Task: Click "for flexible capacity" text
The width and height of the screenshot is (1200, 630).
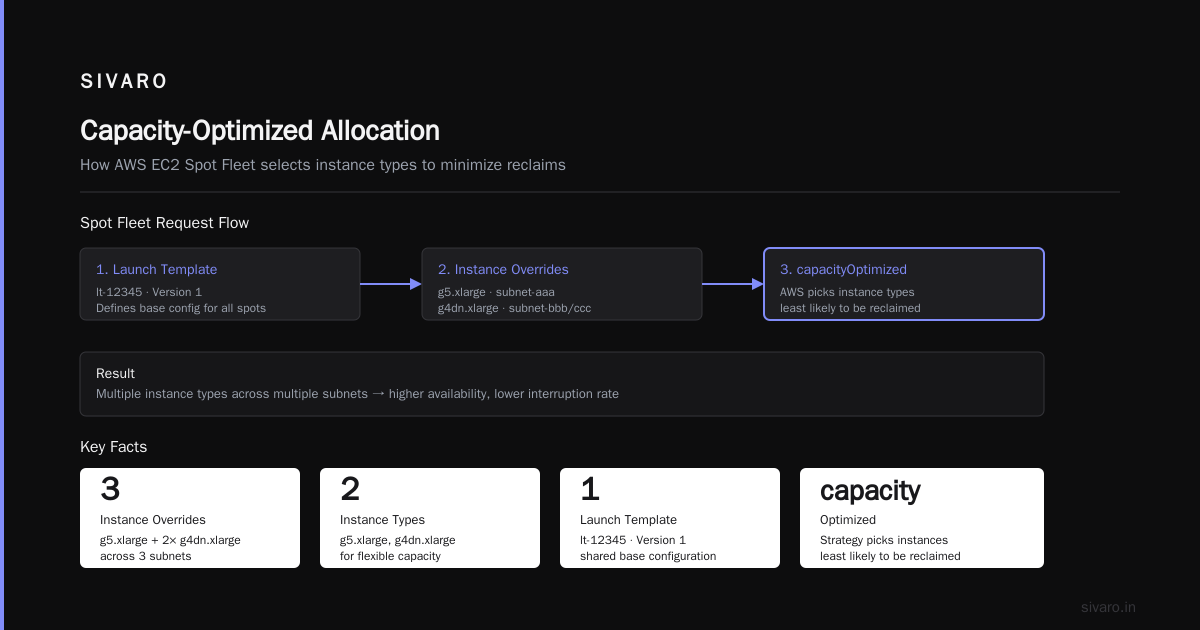Action: pos(390,556)
